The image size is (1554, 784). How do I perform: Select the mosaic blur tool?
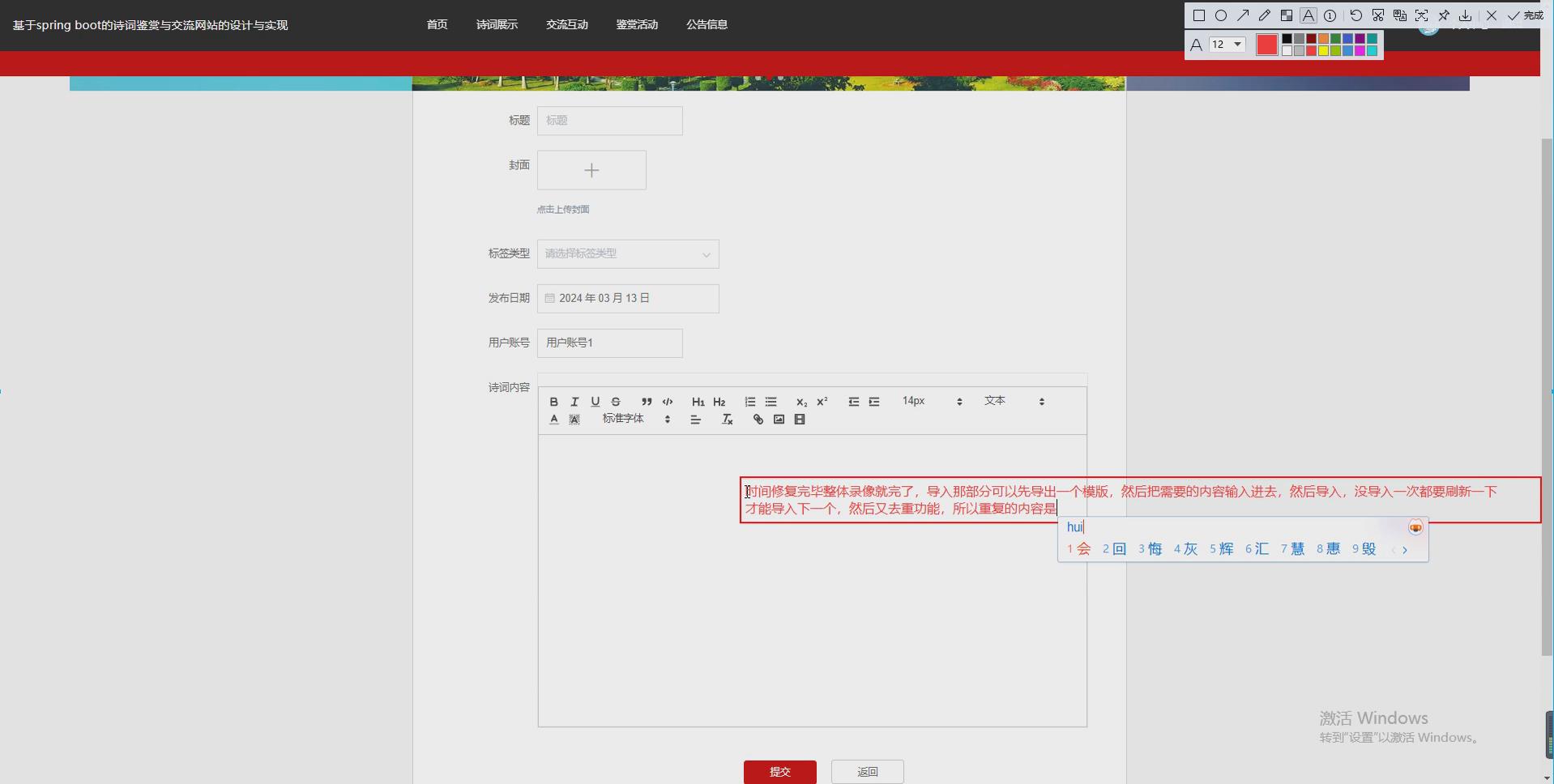pos(1287,15)
